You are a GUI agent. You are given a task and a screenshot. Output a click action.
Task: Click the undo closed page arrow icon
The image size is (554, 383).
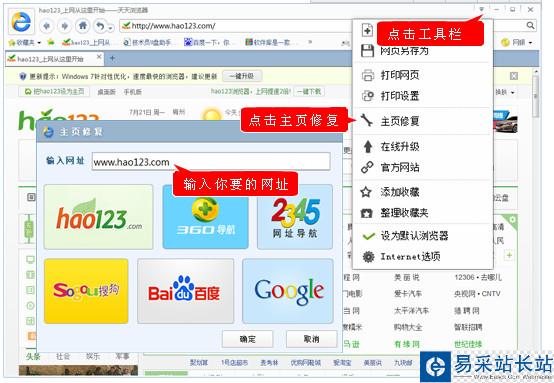coord(100,26)
